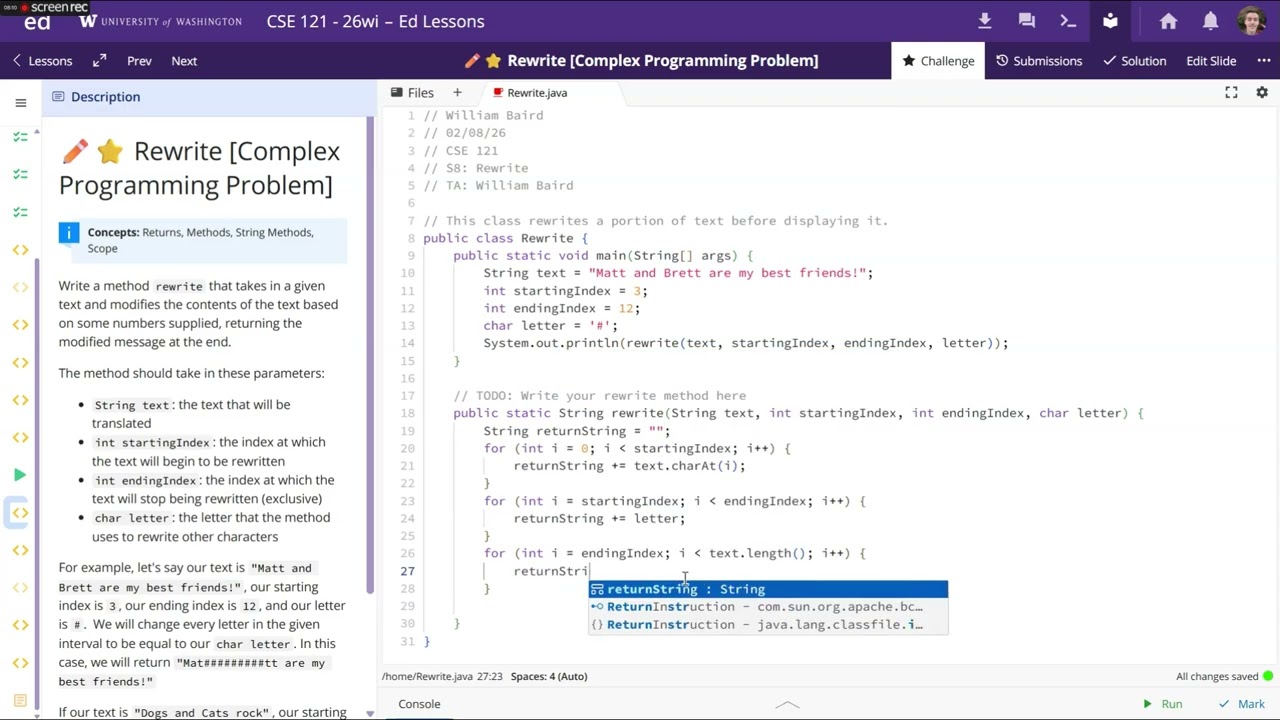Select the Rewrite.java file tab
Screen dimensions: 1280x720
(x=529, y=92)
